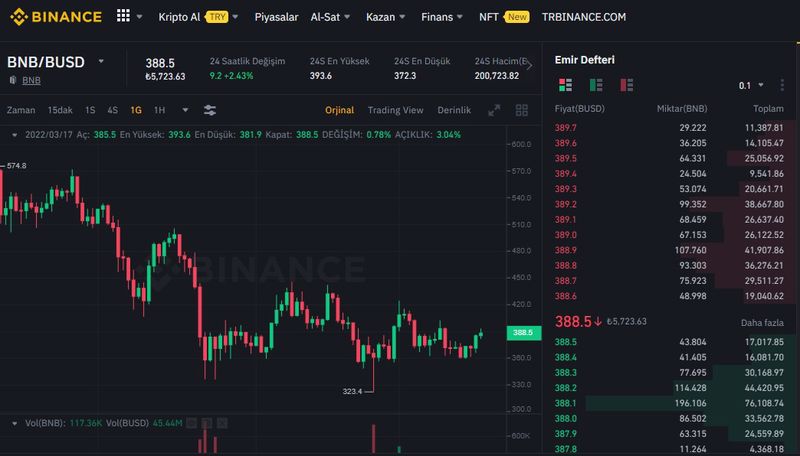Select Zaman chart interval

[21, 110]
